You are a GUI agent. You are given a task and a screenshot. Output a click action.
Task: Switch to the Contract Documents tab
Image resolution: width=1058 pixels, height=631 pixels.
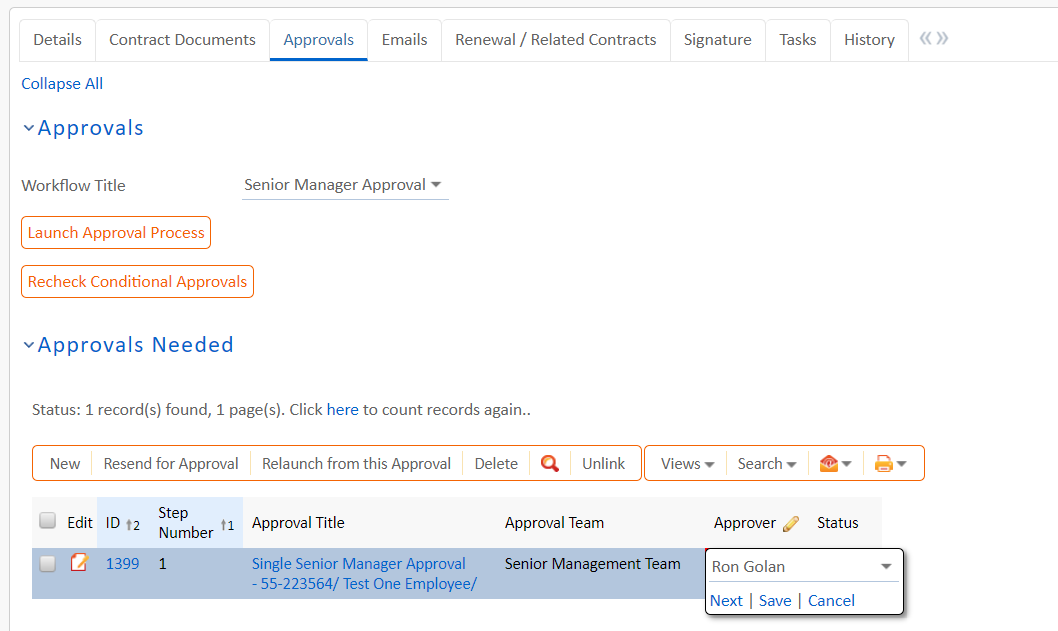pyautogui.click(x=182, y=39)
